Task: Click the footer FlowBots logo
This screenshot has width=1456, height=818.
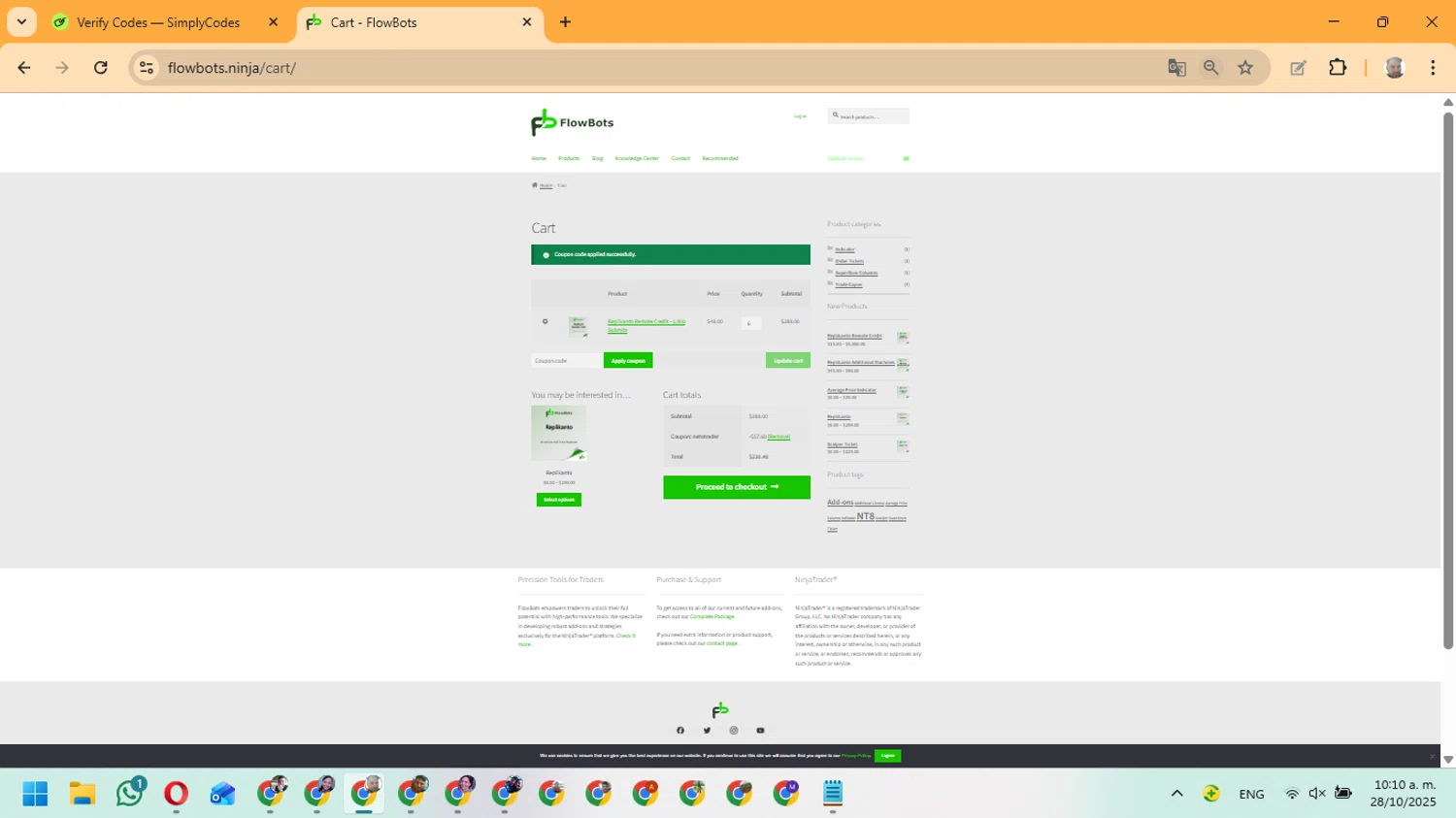Action: (720, 710)
